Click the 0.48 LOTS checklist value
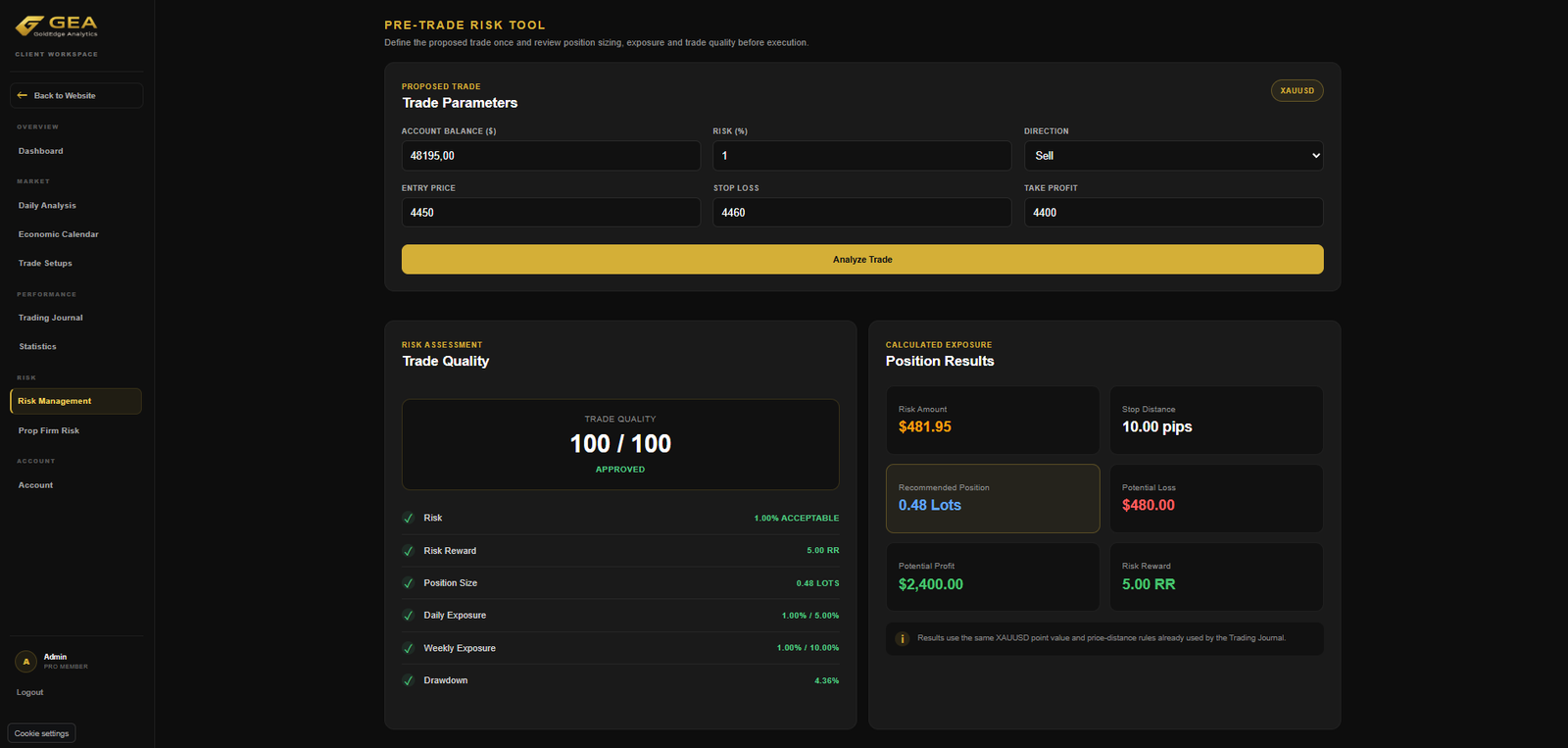This screenshot has height=748, width=1568. pos(817,583)
